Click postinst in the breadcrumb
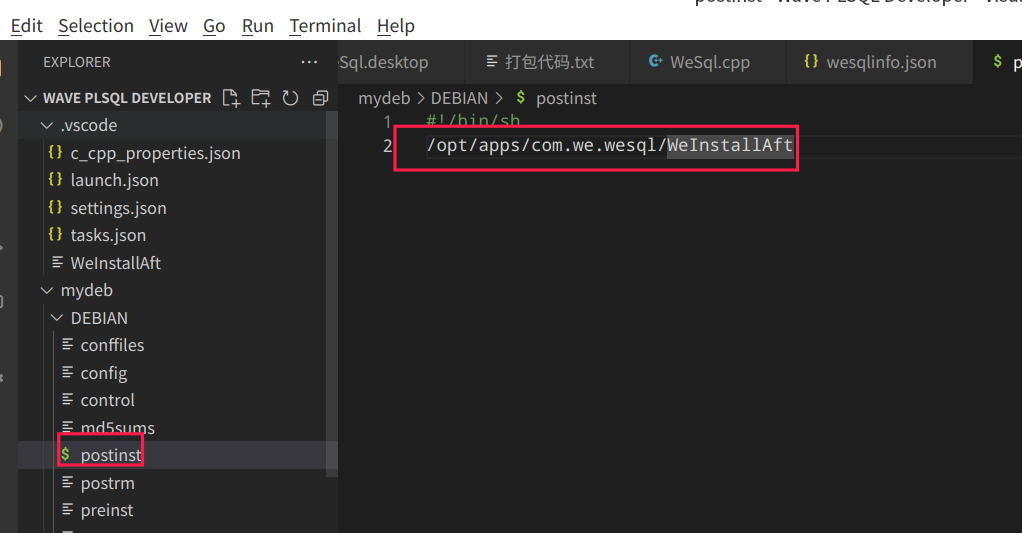This screenshot has height=533, width=1022. [566, 98]
